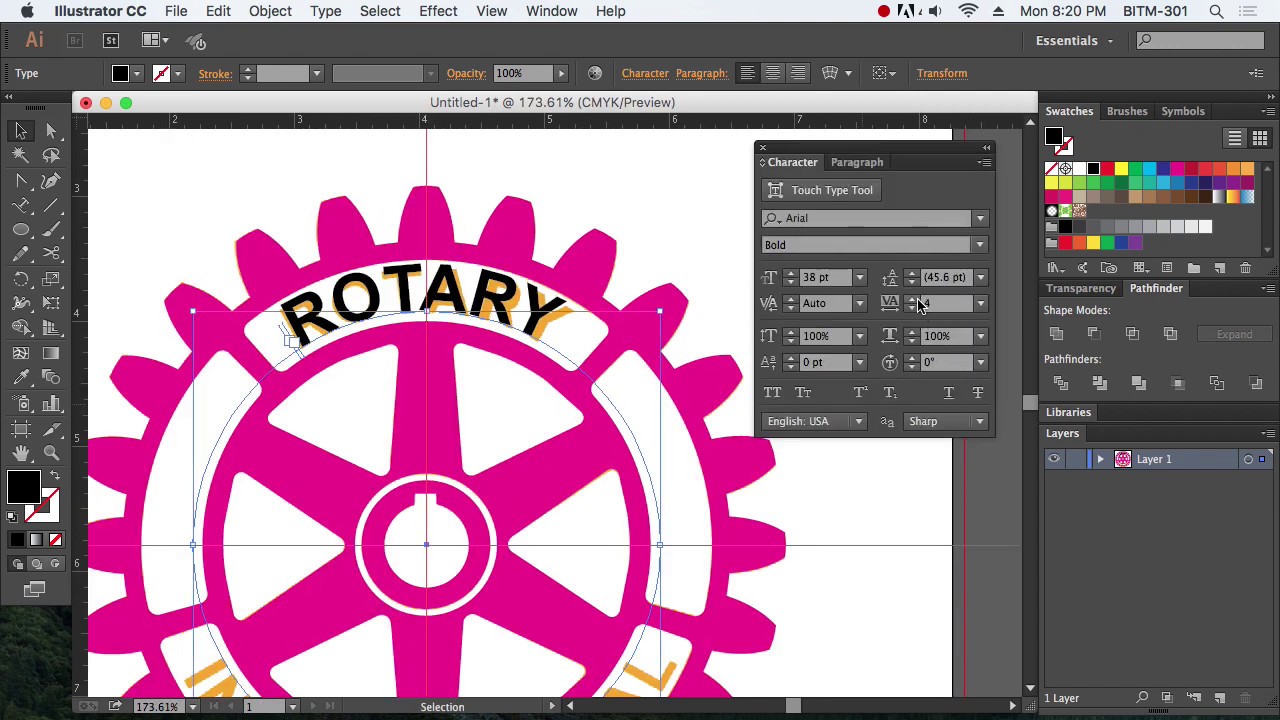
Task: Click the Touch Type Tool button
Action: (820, 190)
